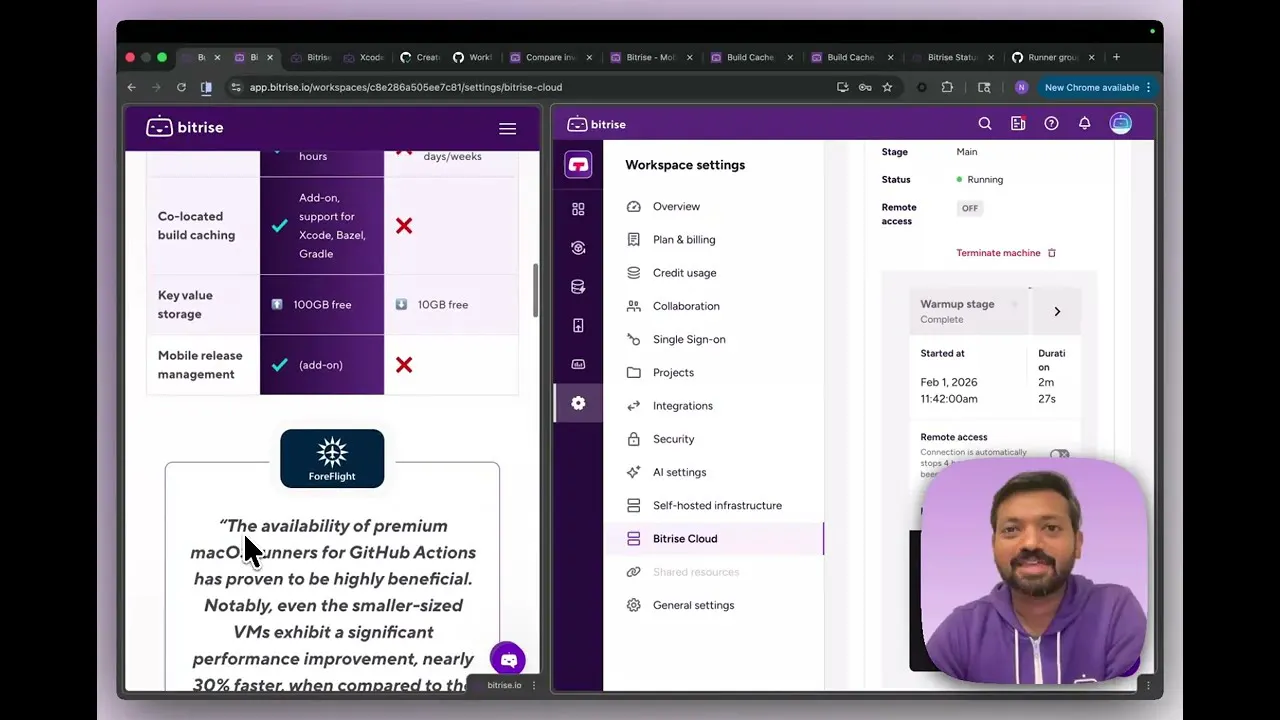Viewport: 1280px width, 720px height.
Task: Open the Chrome extensions puzzle icon
Action: click(947, 87)
